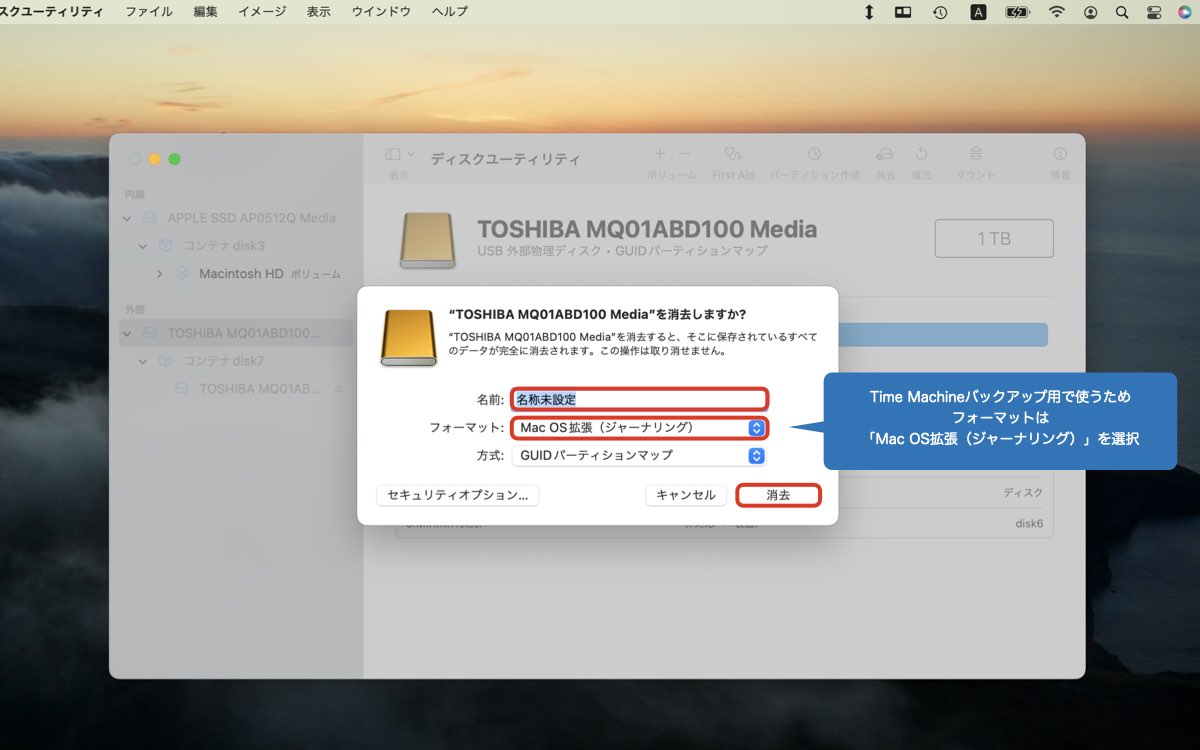
Task: Open the ファイル menu
Action: click(148, 12)
